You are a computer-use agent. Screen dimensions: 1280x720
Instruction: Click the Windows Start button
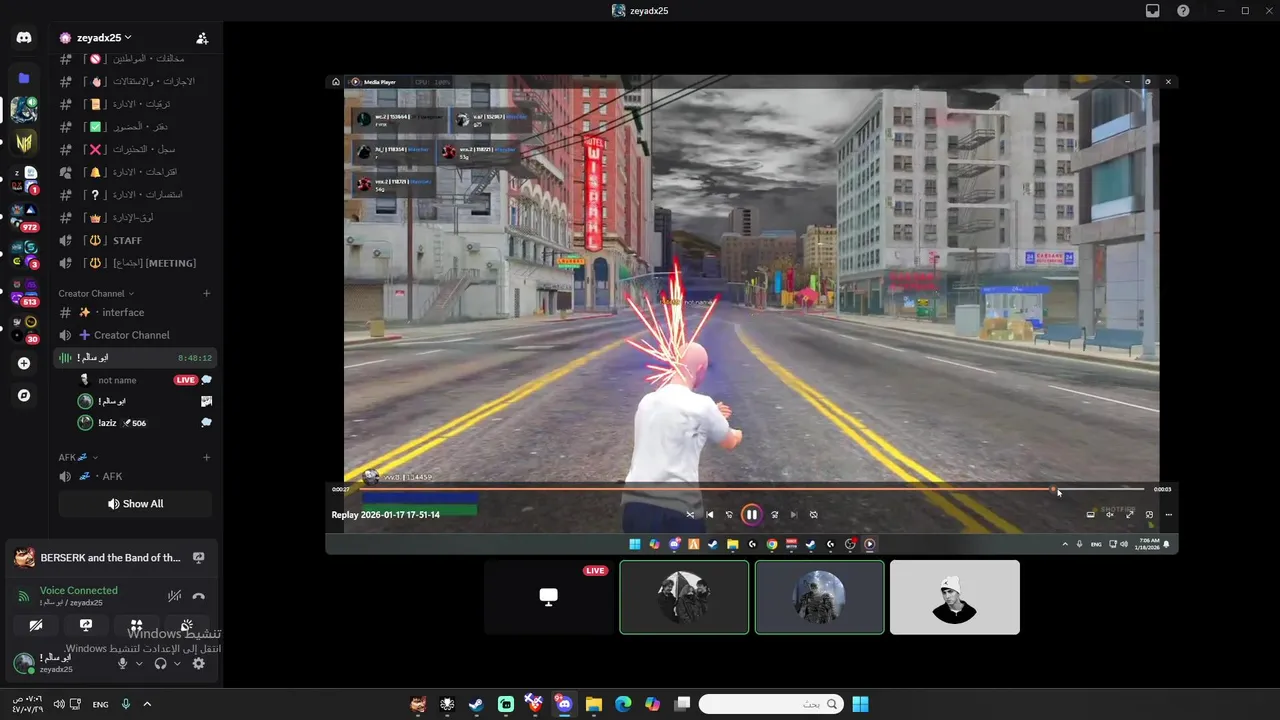(x=860, y=704)
